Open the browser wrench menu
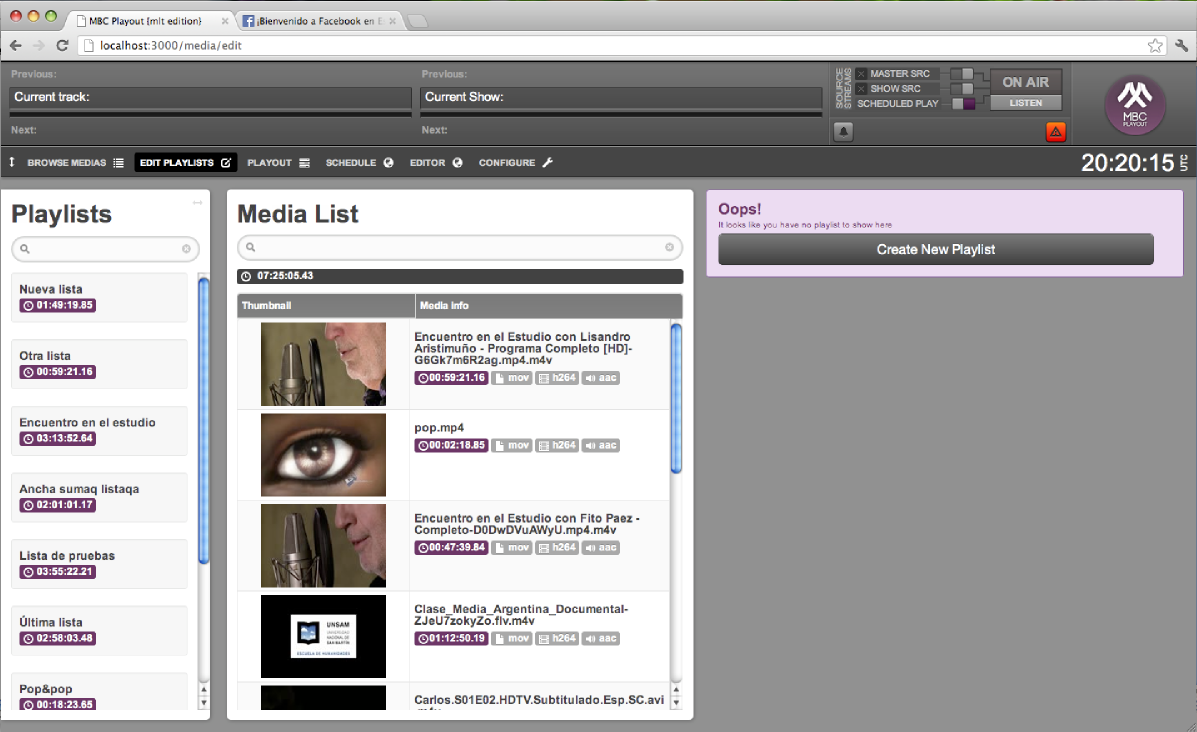Image resolution: width=1197 pixels, height=732 pixels. (1181, 45)
